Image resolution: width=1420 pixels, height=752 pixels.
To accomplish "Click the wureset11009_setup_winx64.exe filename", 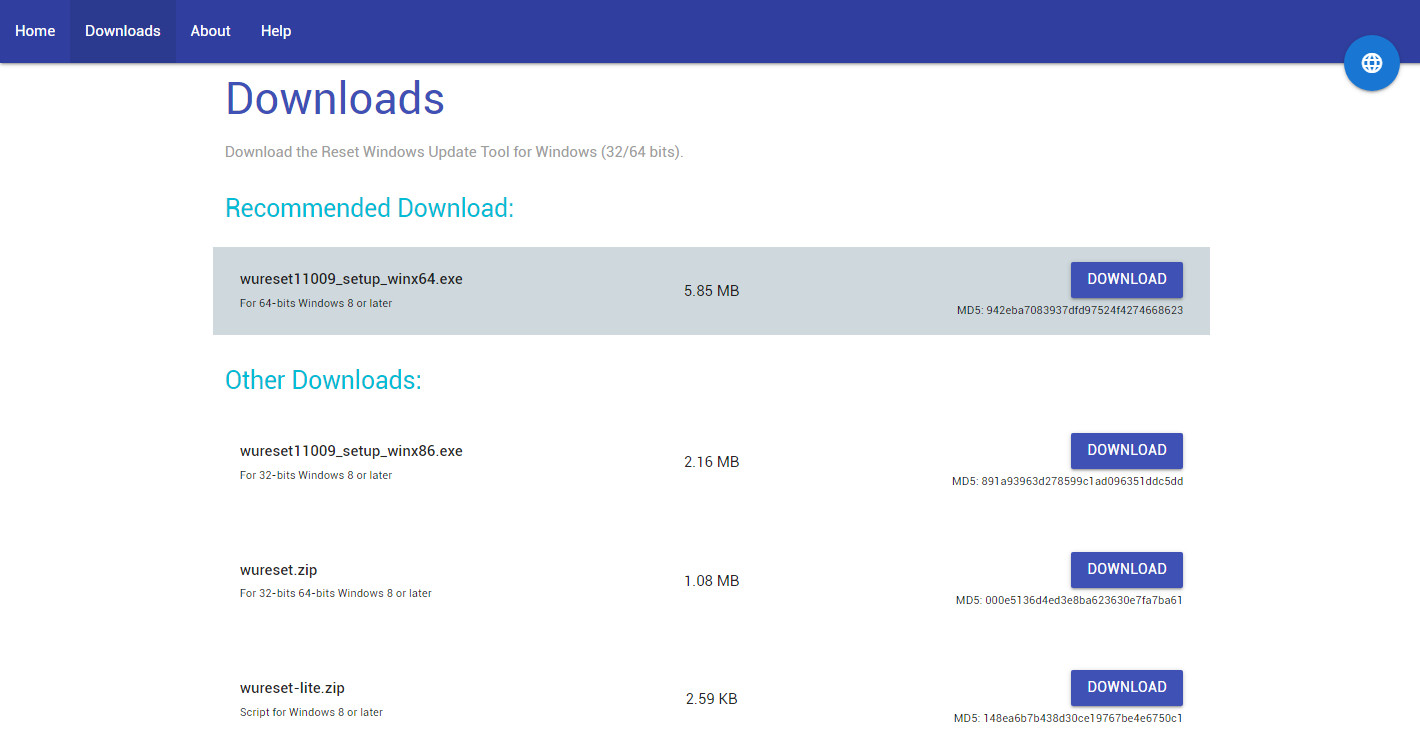I will coord(351,279).
